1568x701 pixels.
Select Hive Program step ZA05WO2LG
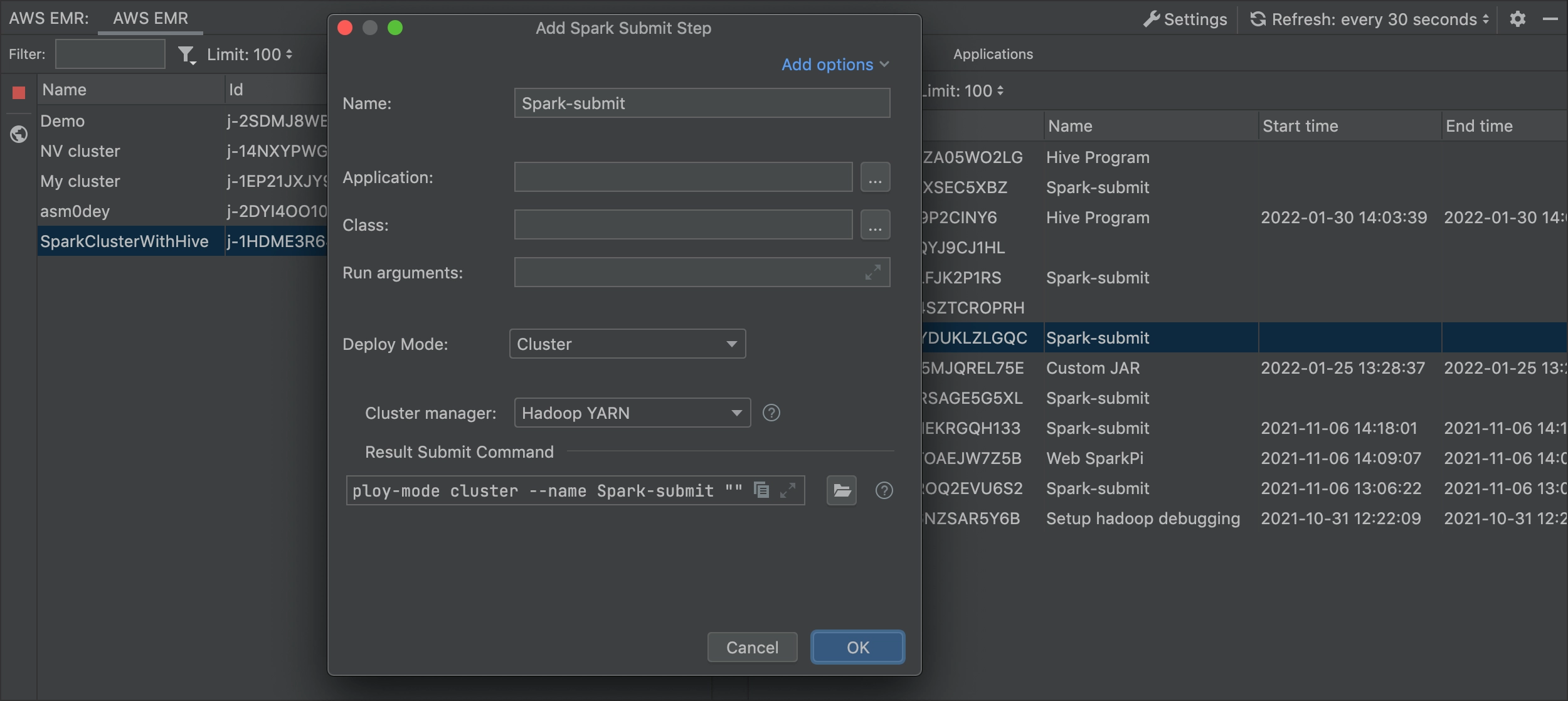[x=1244, y=157]
